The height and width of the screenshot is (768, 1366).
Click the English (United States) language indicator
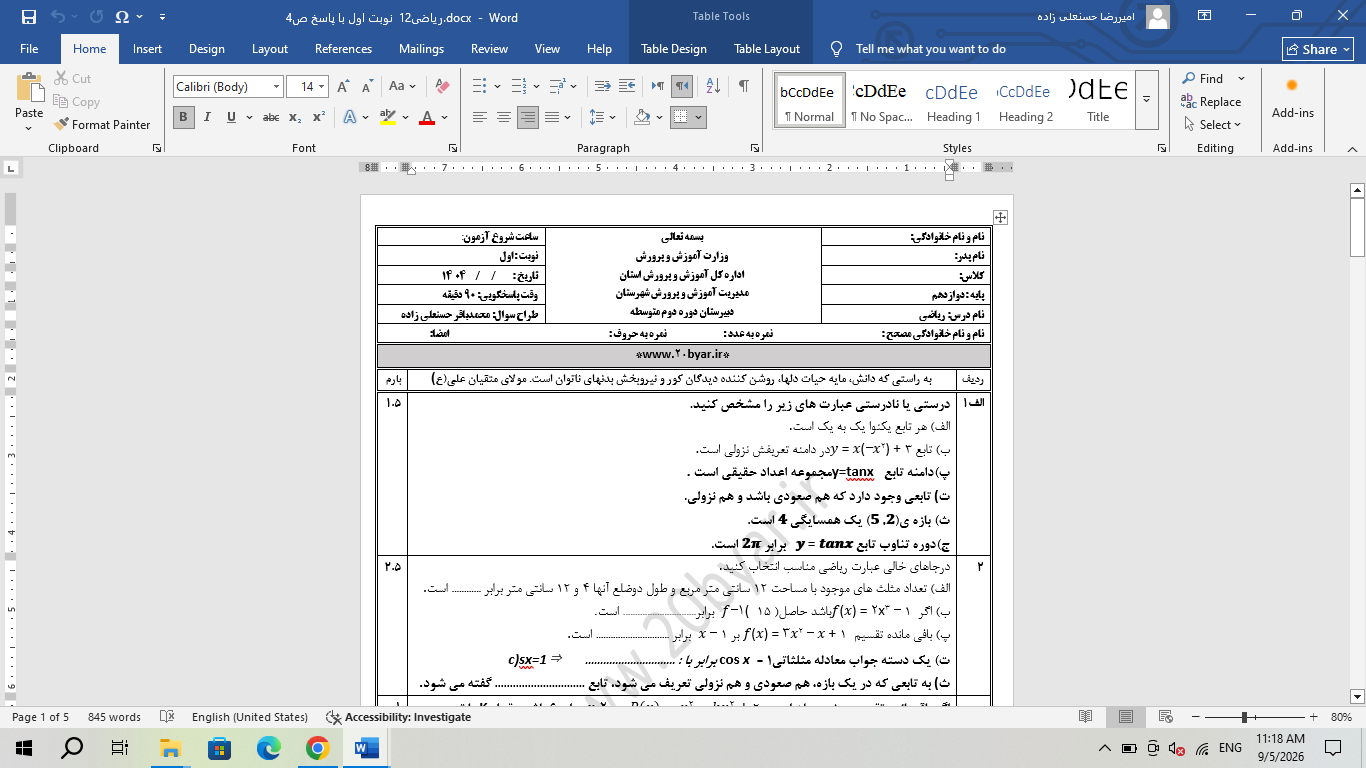coord(250,717)
